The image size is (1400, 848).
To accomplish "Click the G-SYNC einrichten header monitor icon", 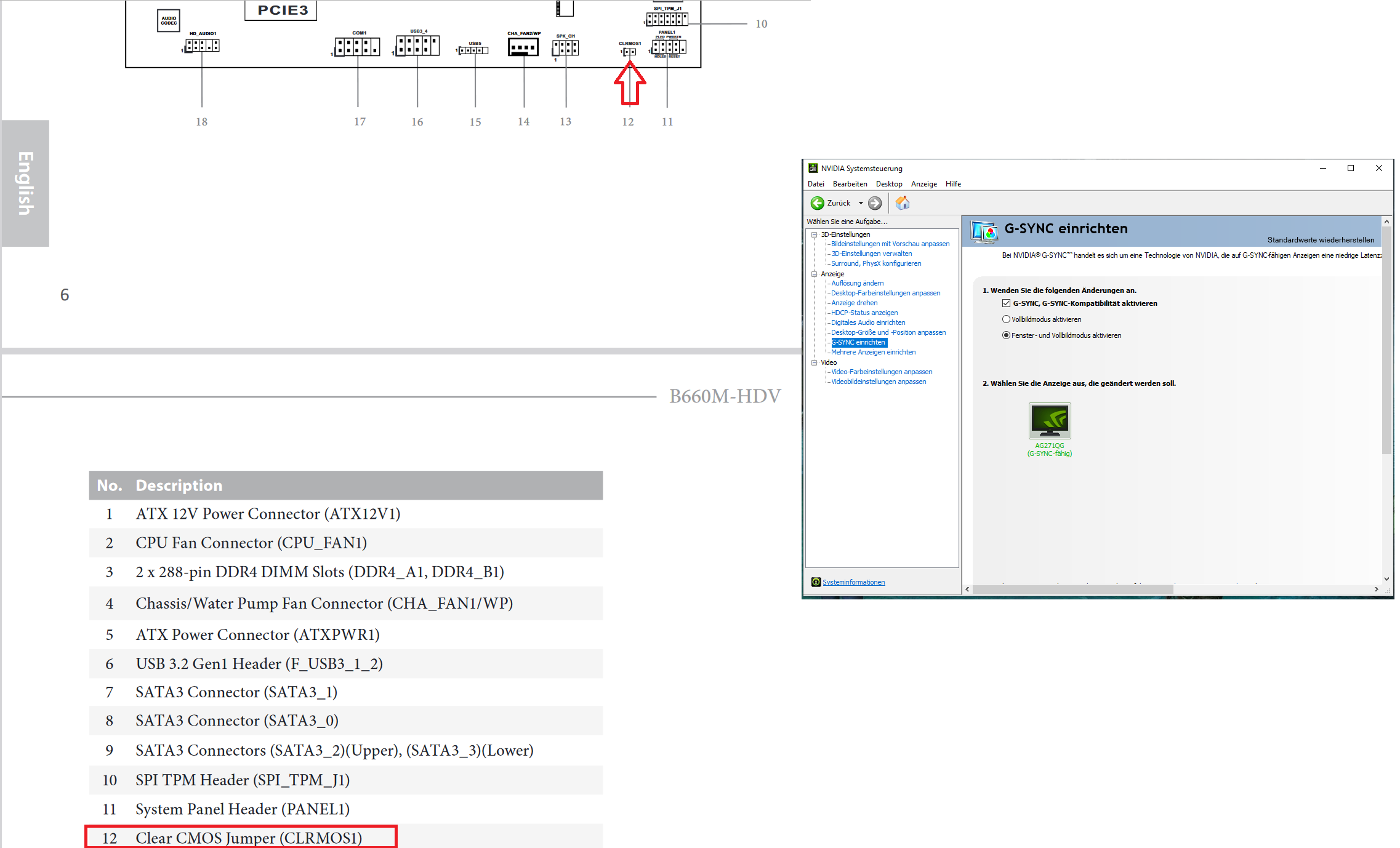I will (984, 231).
